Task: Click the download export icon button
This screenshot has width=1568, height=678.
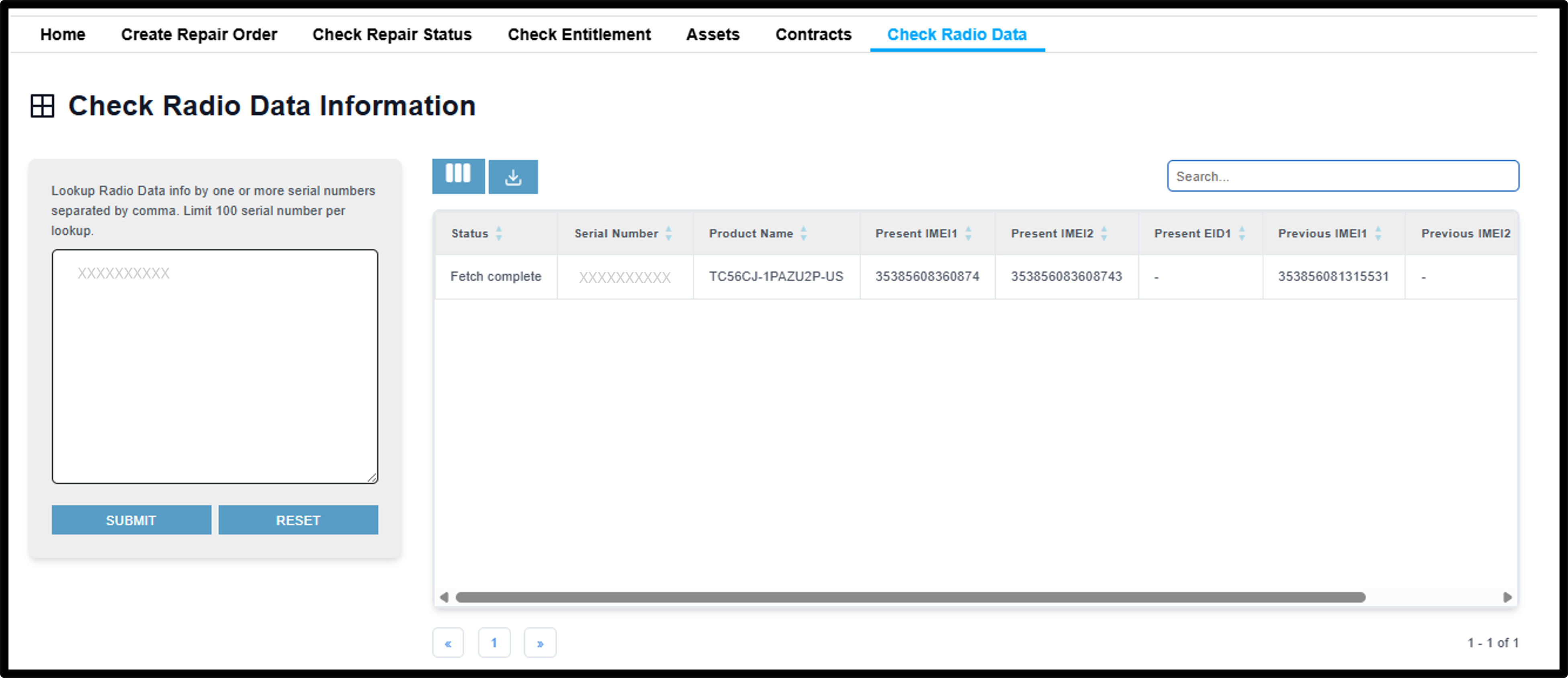Action: pyautogui.click(x=513, y=176)
